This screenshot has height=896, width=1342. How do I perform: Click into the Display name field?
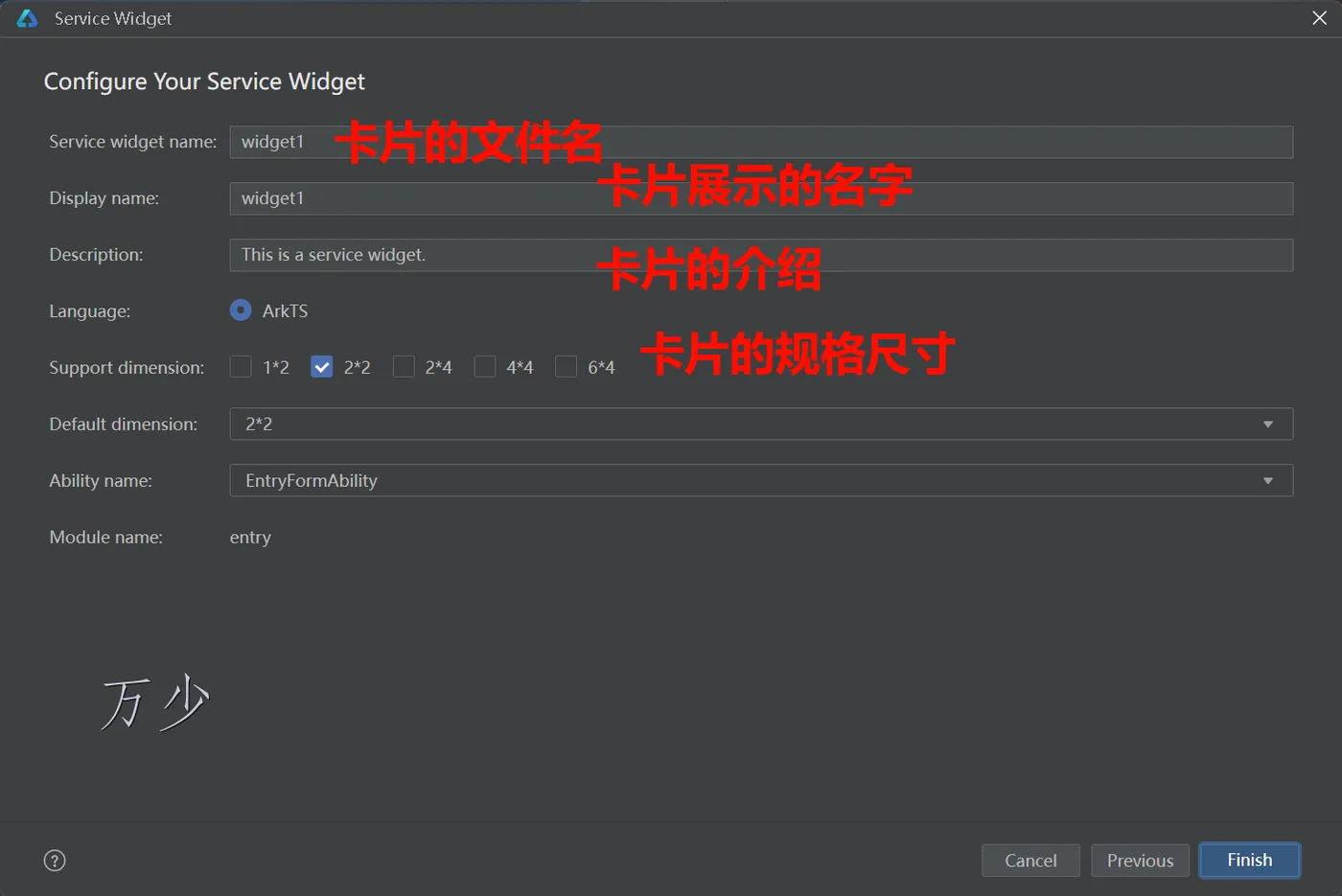[x=761, y=198]
